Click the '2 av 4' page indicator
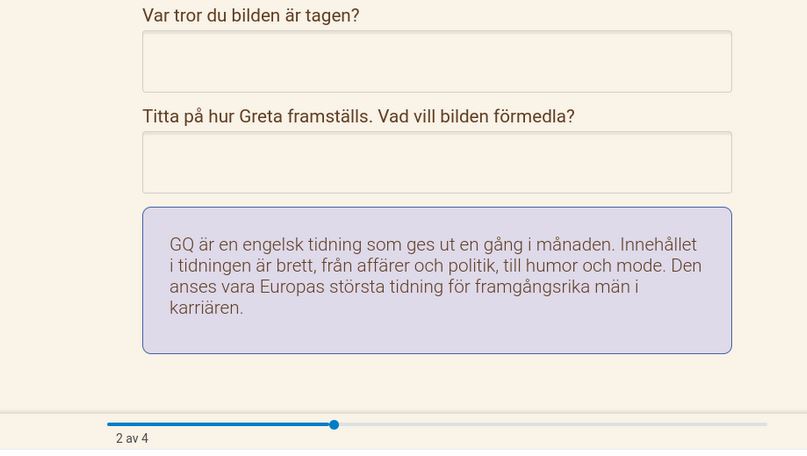 point(132,439)
